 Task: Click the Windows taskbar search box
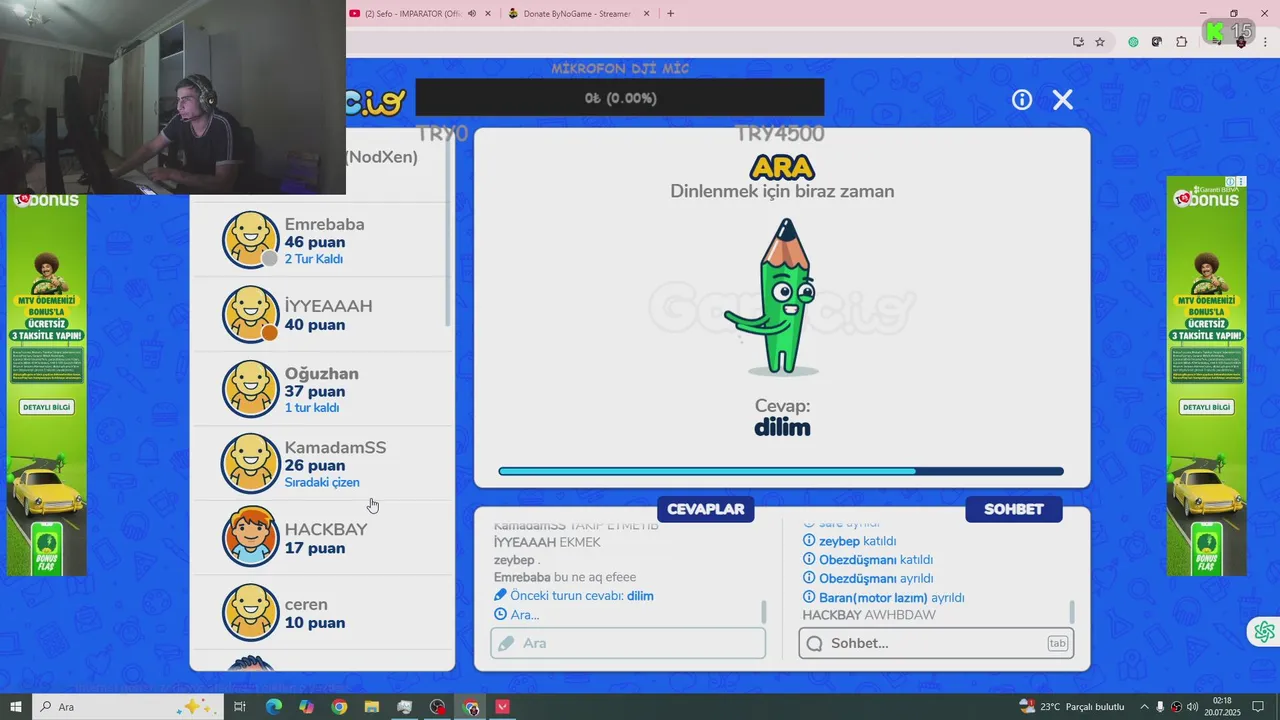(128, 707)
